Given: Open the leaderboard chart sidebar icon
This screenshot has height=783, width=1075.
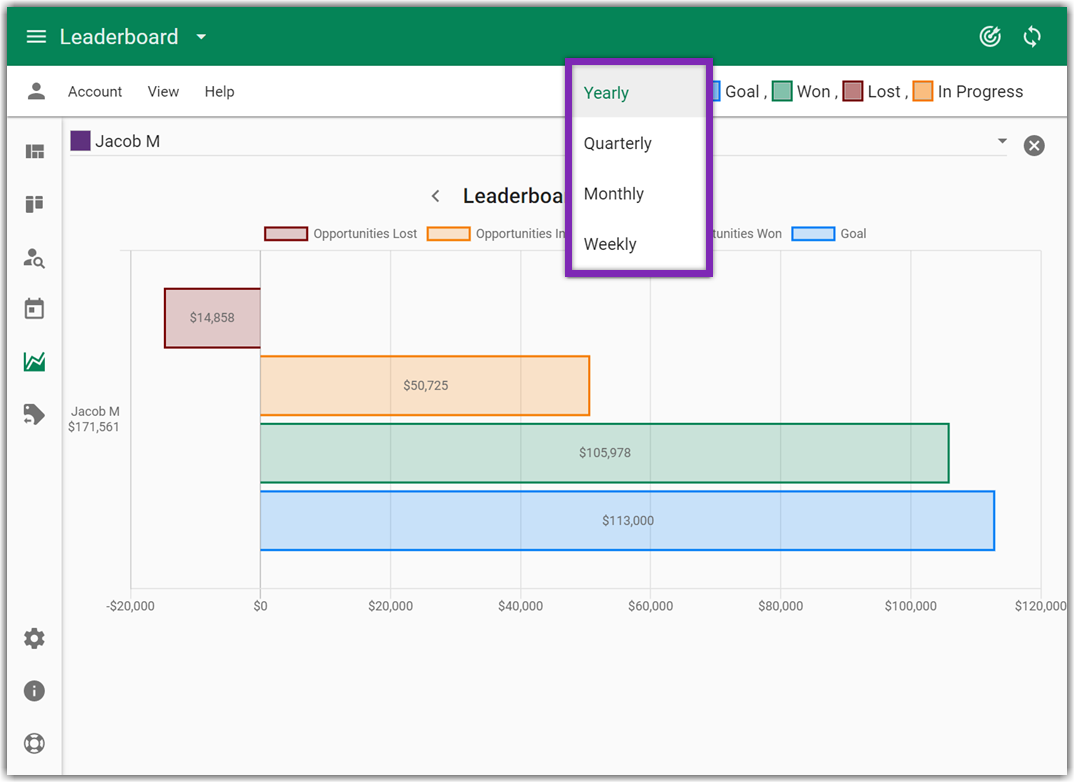Looking at the screenshot, I should pos(34,361).
